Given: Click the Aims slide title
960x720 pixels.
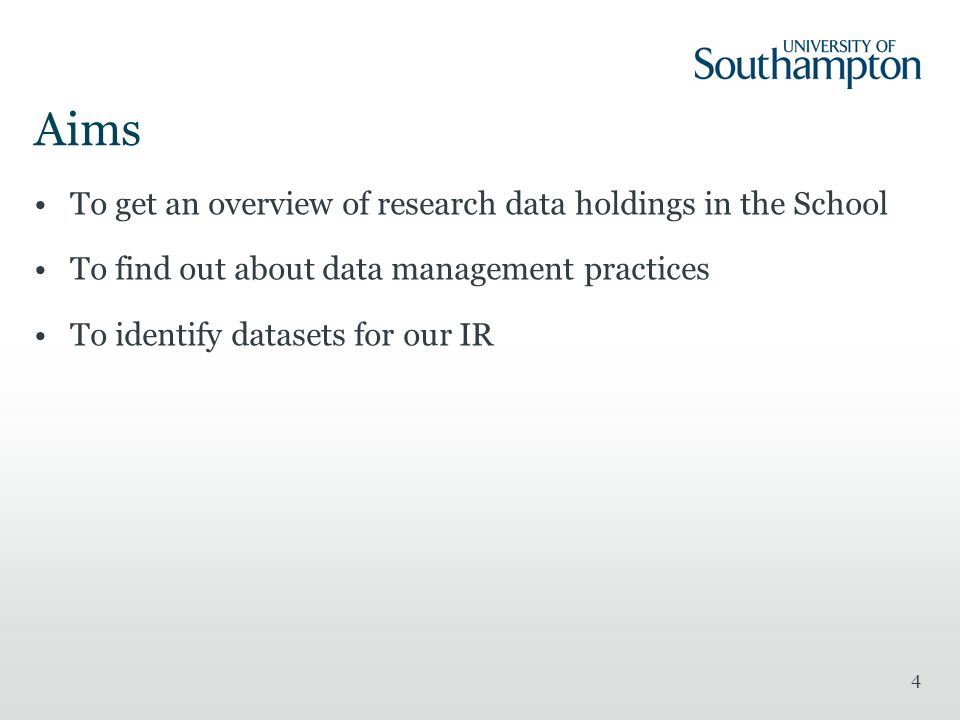Looking at the screenshot, I should pyautogui.click(x=87, y=129).
